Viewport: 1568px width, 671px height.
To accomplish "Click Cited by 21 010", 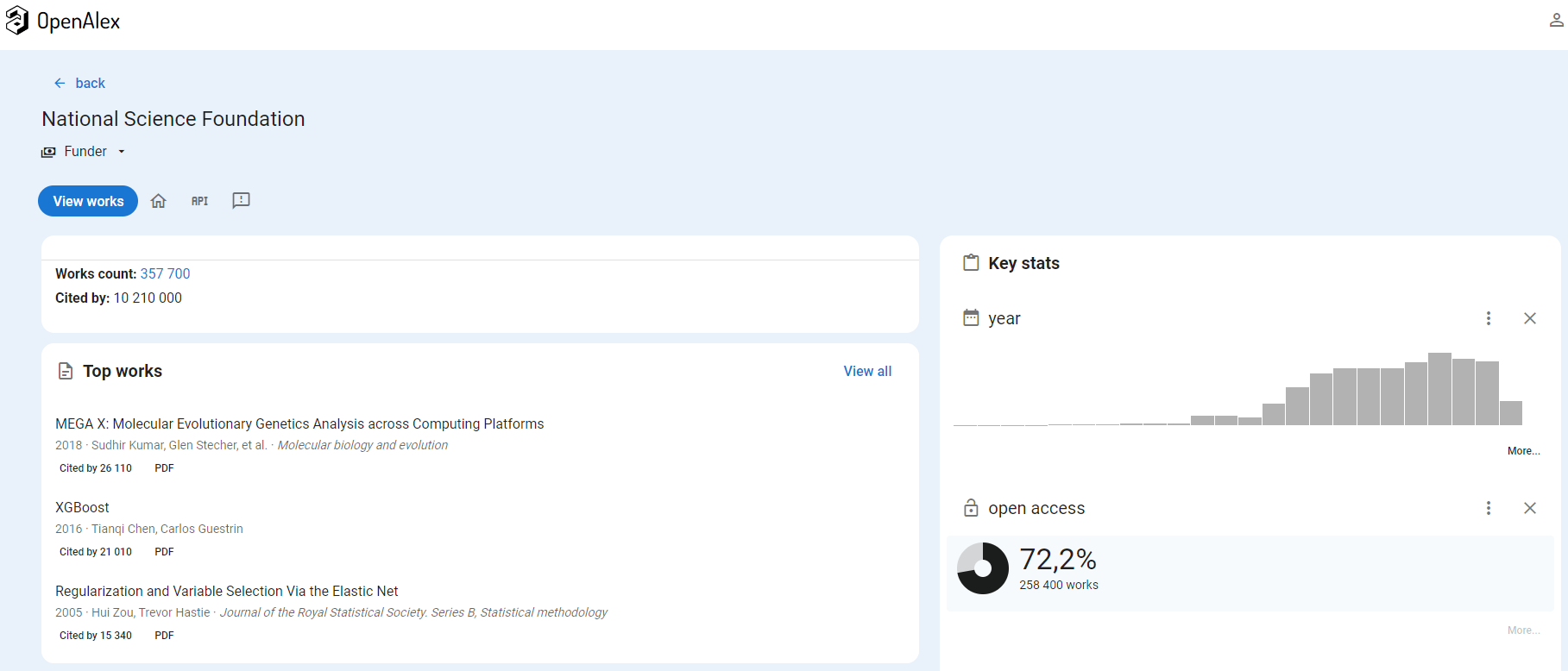I will tap(96, 552).
